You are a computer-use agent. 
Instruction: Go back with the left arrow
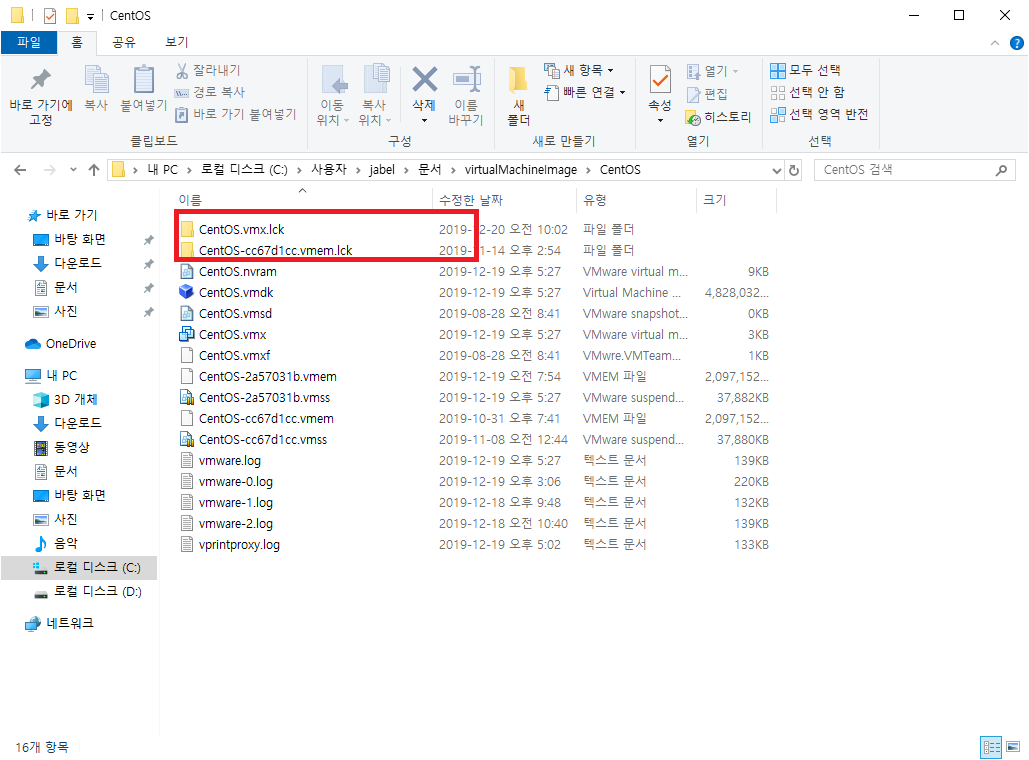point(20,170)
